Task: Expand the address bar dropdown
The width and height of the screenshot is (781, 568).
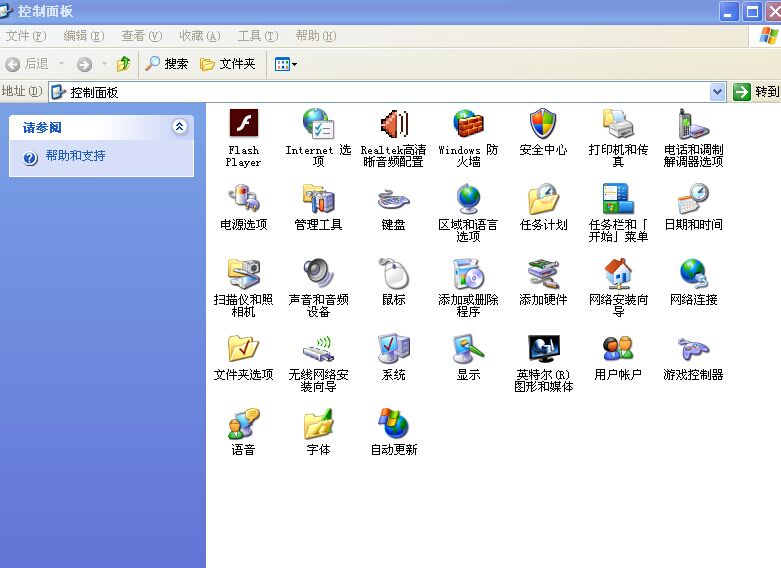Action: [717, 92]
